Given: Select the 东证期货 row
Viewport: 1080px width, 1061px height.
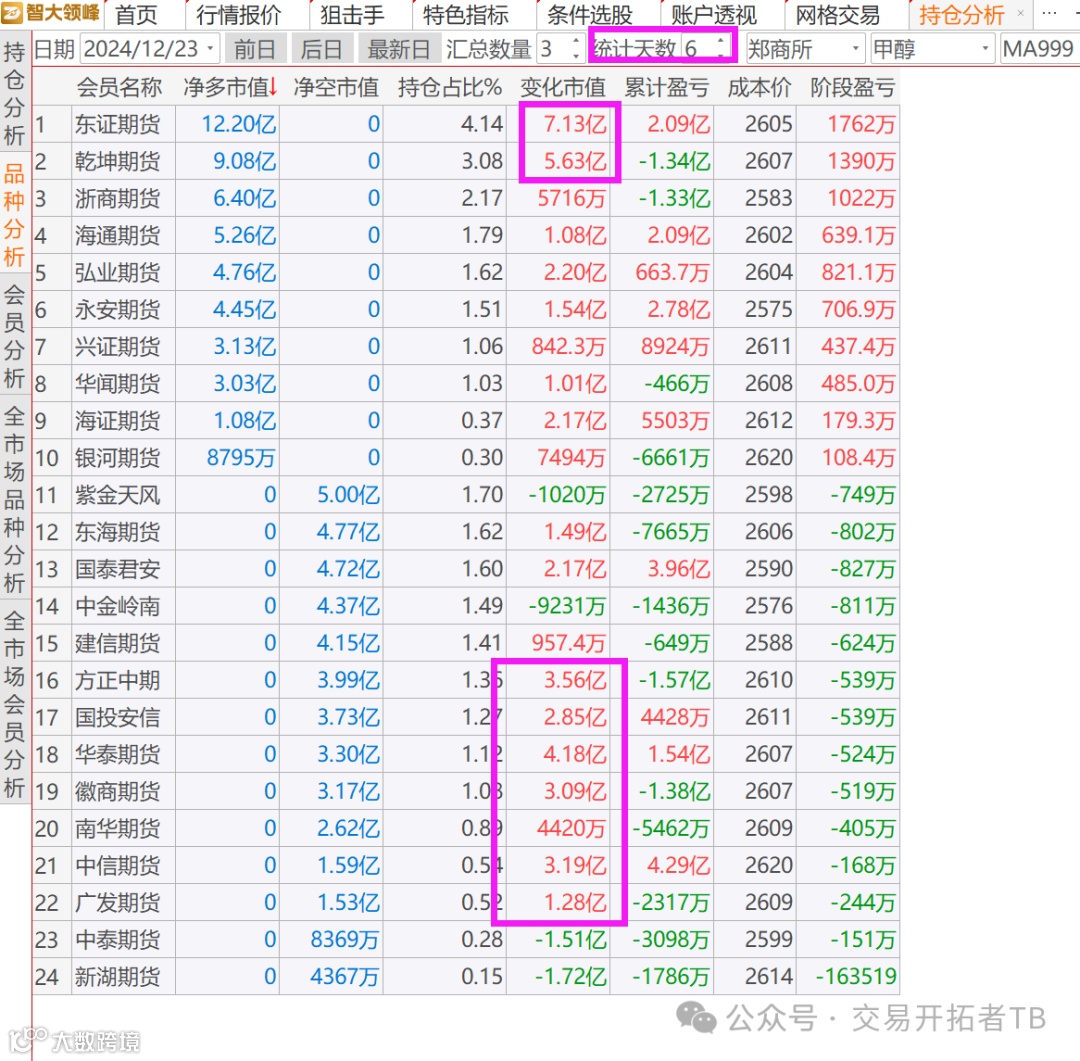Looking at the screenshot, I should coord(466,124).
